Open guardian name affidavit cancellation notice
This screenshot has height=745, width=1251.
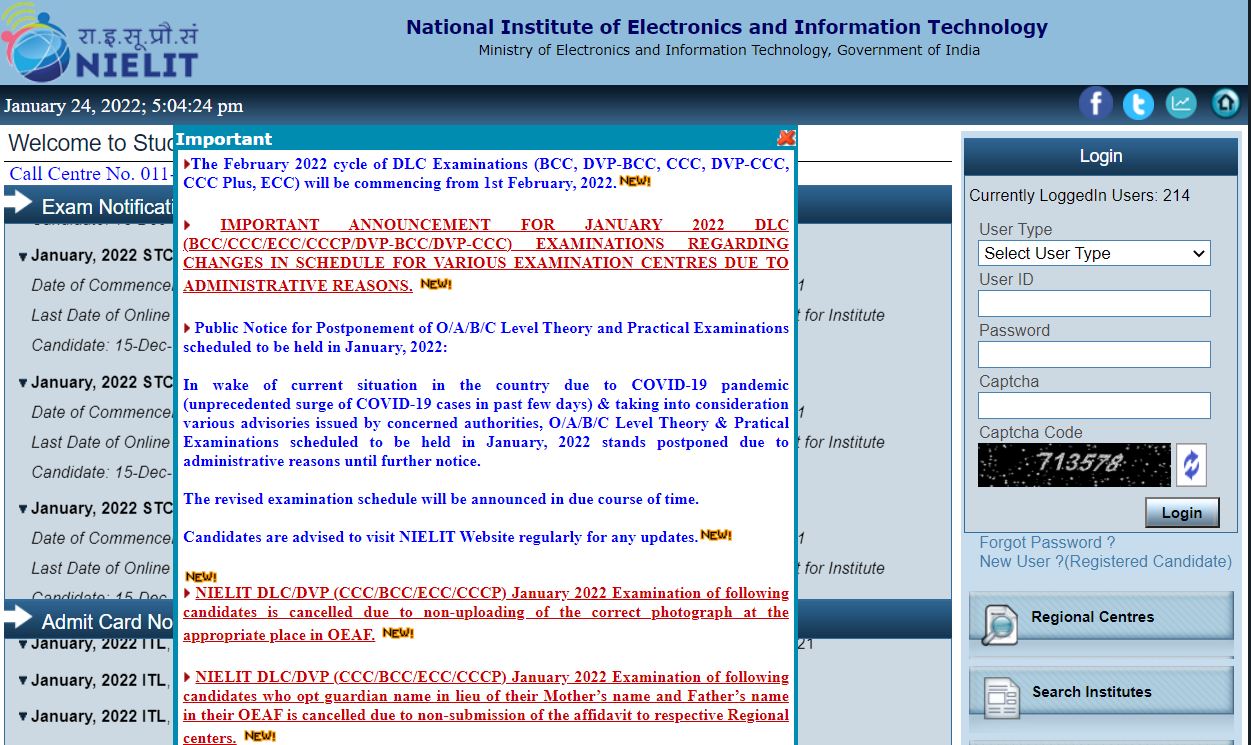click(x=486, y=707)
